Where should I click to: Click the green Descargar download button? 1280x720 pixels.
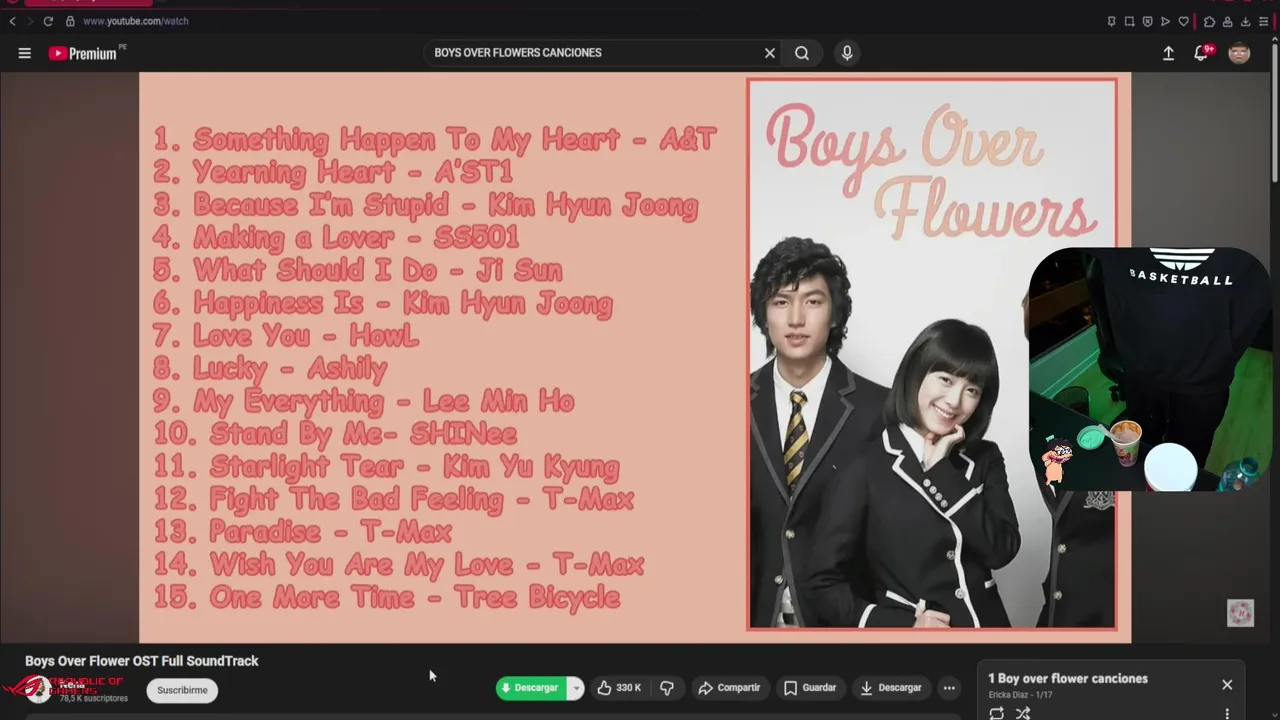click(531, 688)
